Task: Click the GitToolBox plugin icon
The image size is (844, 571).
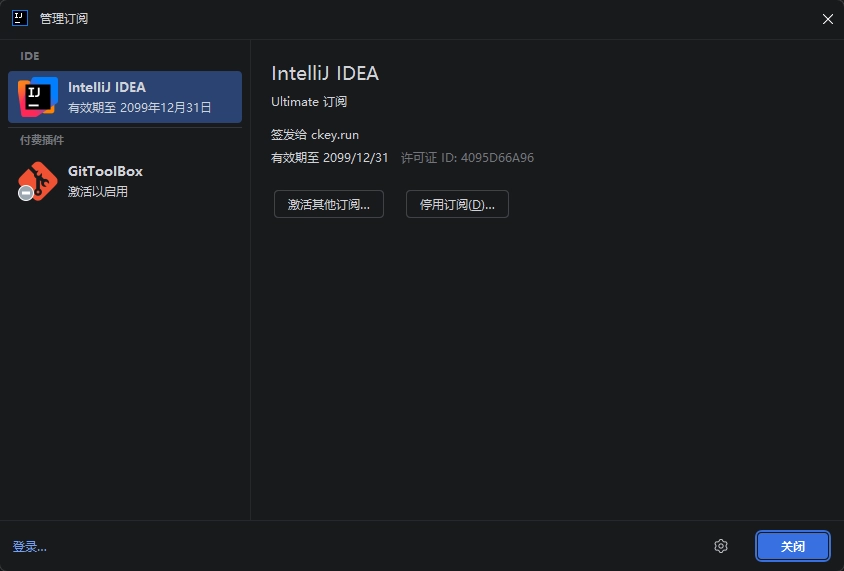Action: [37, 181]
